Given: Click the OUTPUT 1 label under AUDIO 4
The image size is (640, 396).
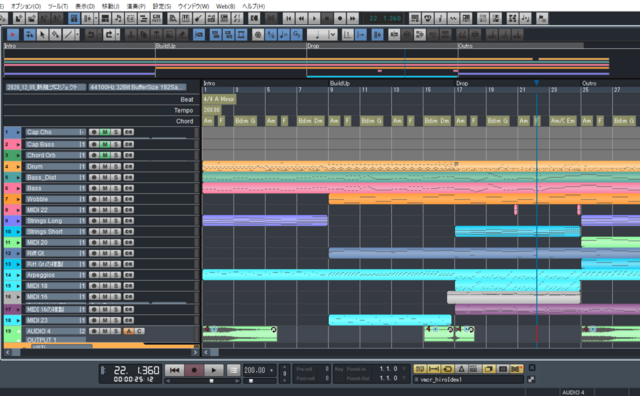Looking at the screenshot, I should pos(42,340).
